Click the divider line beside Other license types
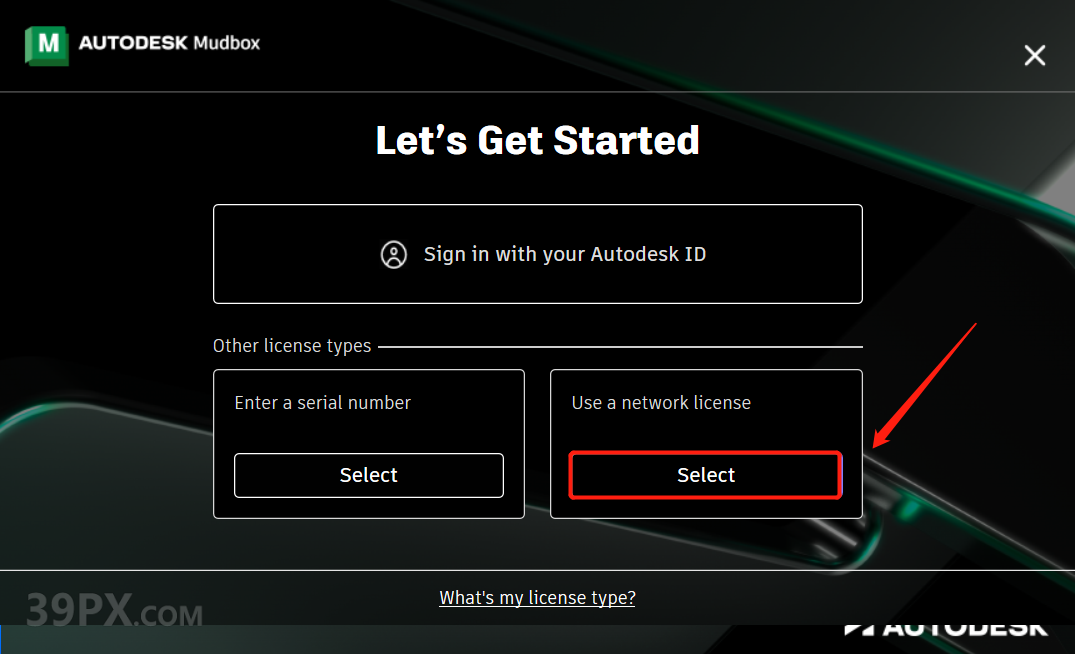This screenshot has height=654, width=1075. point(620,347)
